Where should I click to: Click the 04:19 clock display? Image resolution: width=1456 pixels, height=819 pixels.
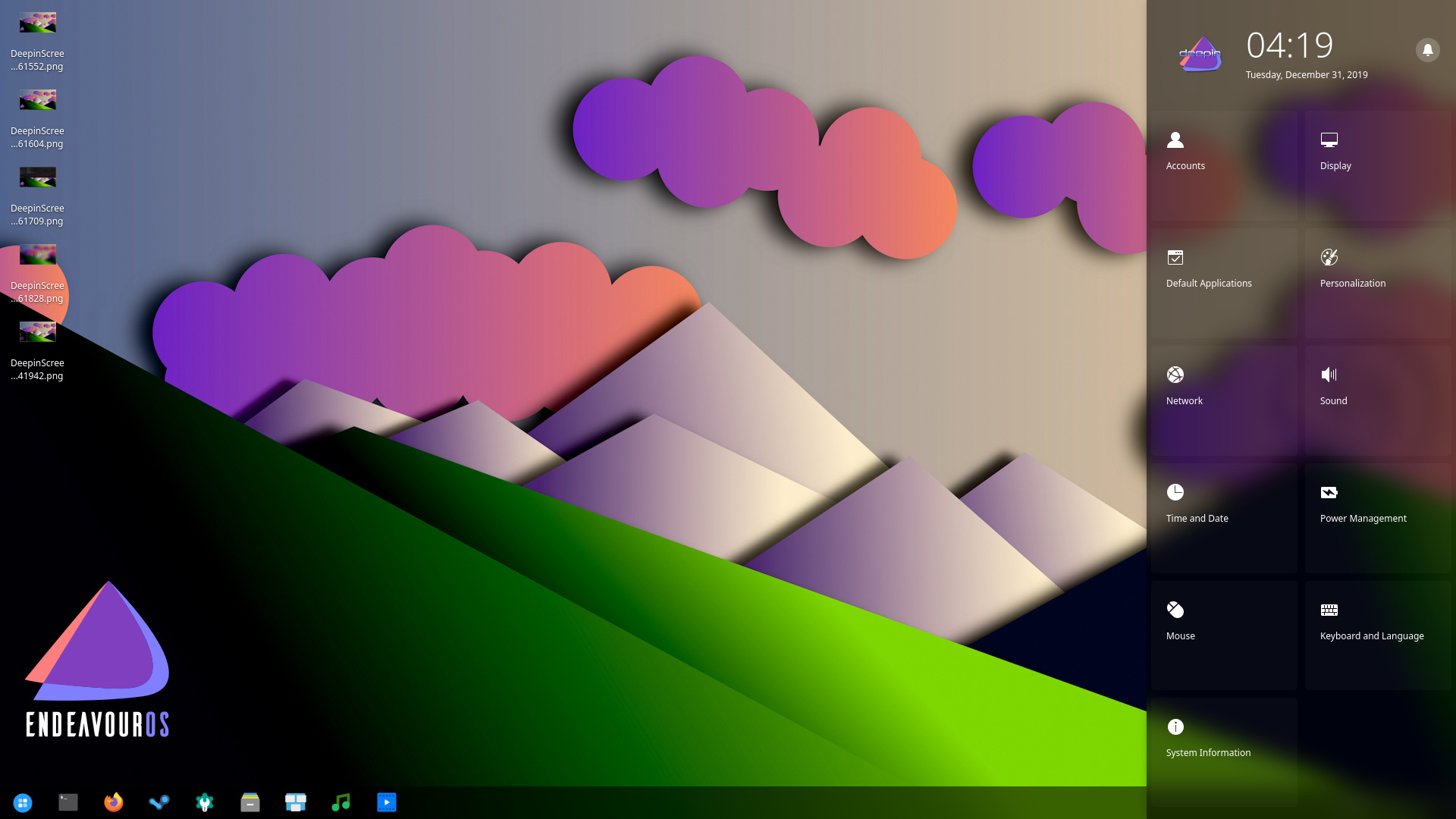pos(1290,45)
